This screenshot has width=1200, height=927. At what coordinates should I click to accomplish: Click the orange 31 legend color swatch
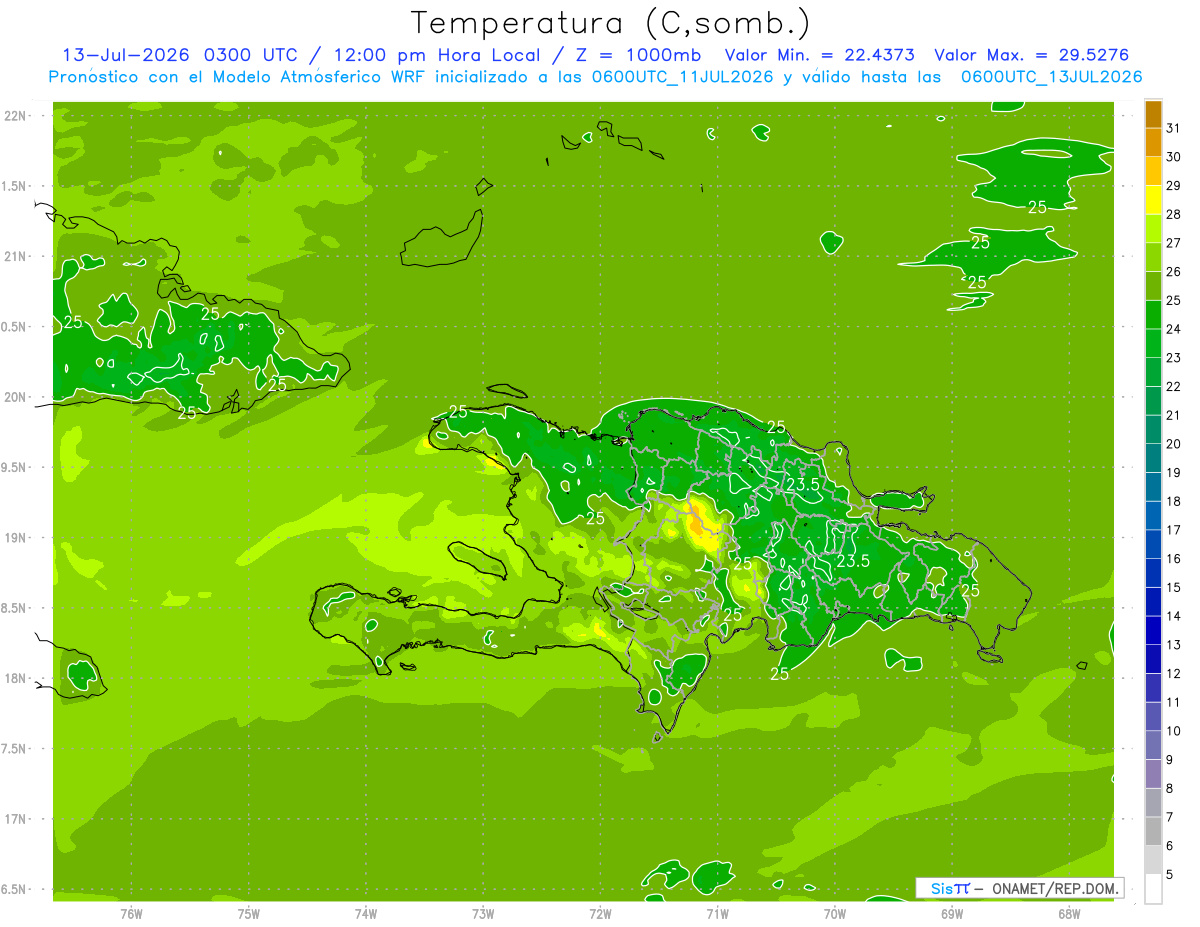[x=1153, y=114]
